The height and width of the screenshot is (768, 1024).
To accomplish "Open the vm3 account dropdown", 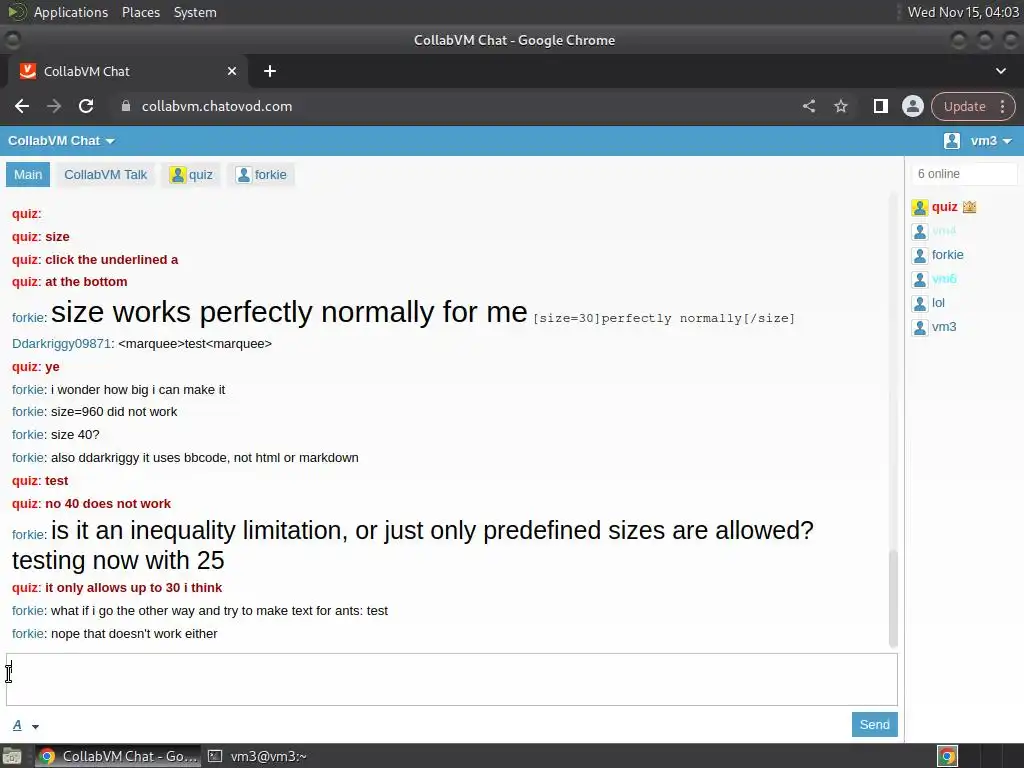I will pos(991,141).
